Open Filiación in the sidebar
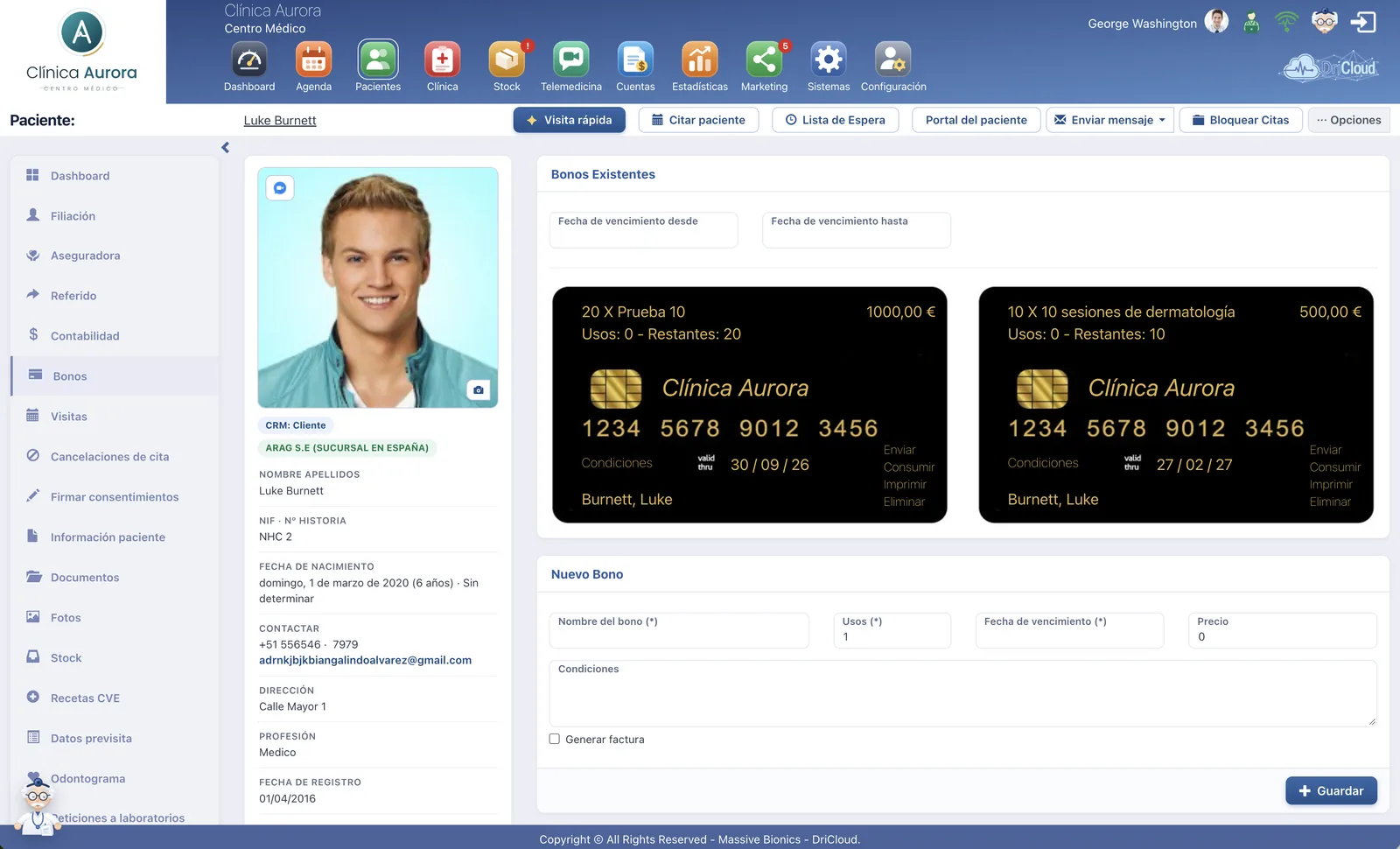Viewport: 1400px width, 849px height. pos(115,215)
